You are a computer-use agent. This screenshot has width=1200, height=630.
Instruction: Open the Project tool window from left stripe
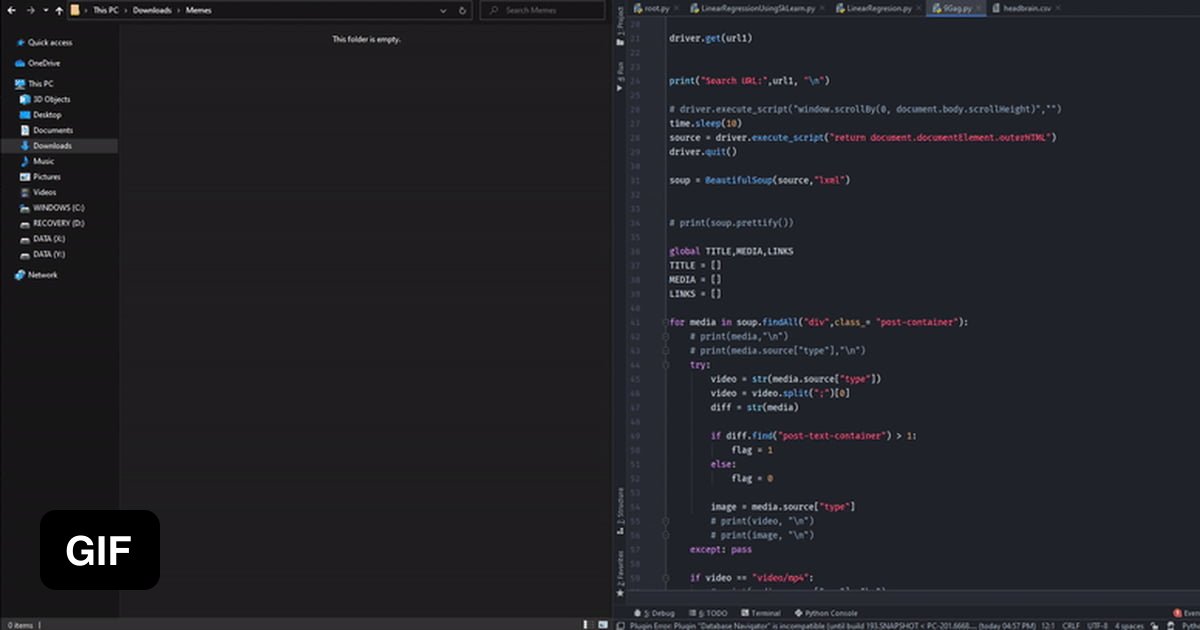tap(624, 15)
